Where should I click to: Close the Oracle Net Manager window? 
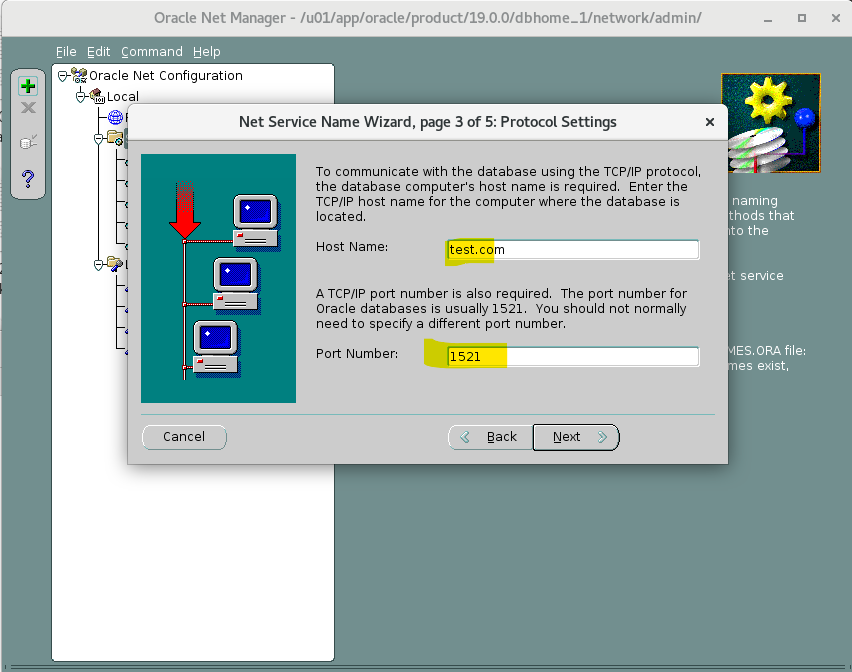[836, 18]
